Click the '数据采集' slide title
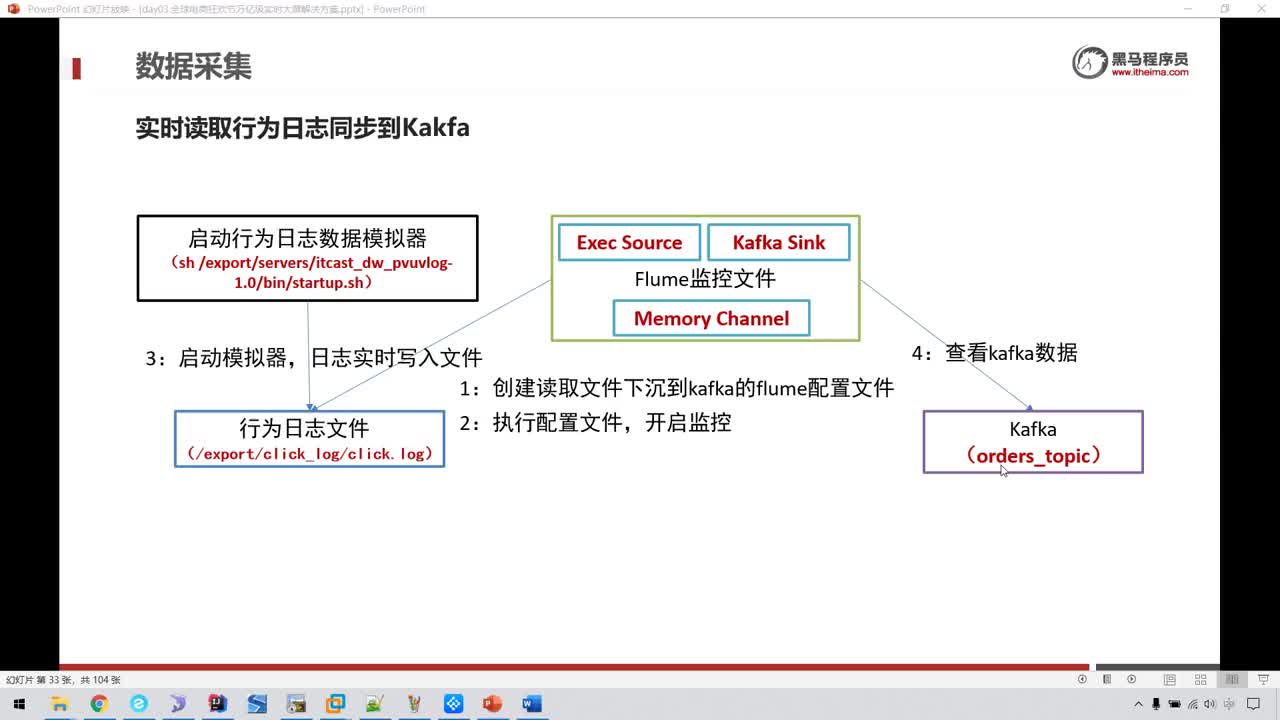Image resolution: width=1280 pixels, height=720 pixels. coord(193,66)
